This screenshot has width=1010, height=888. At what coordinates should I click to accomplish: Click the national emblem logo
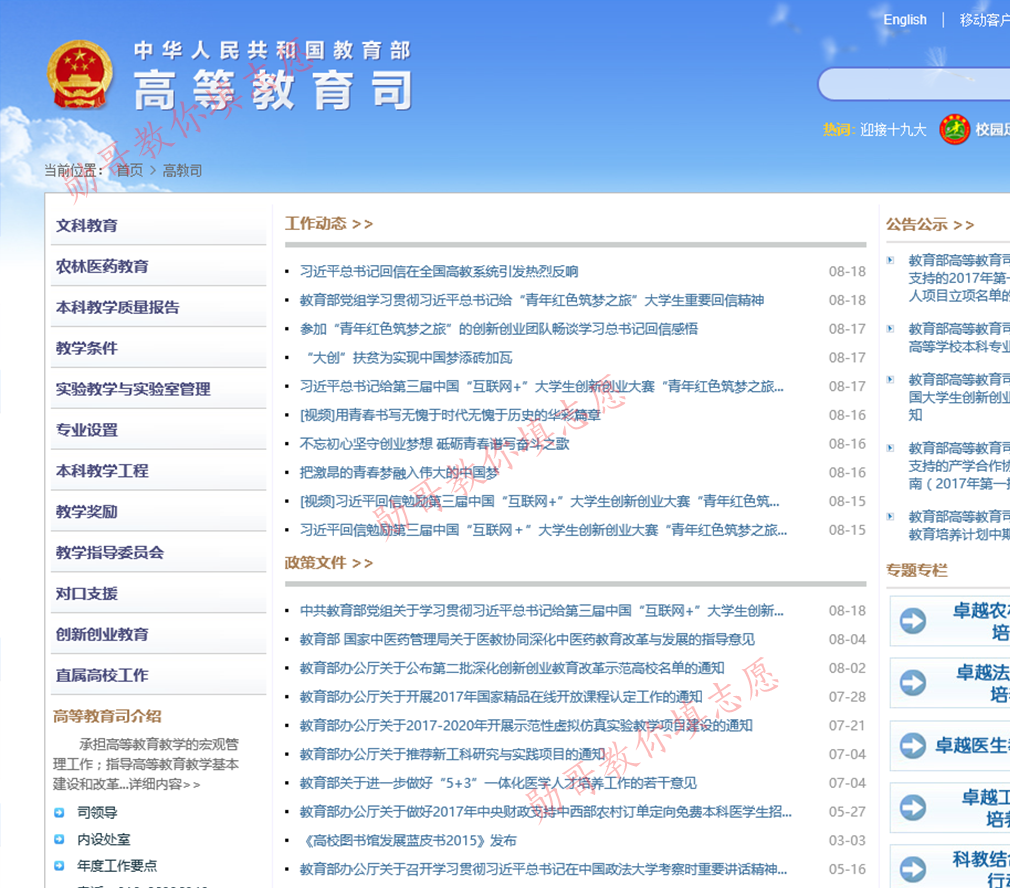(80, 75)
